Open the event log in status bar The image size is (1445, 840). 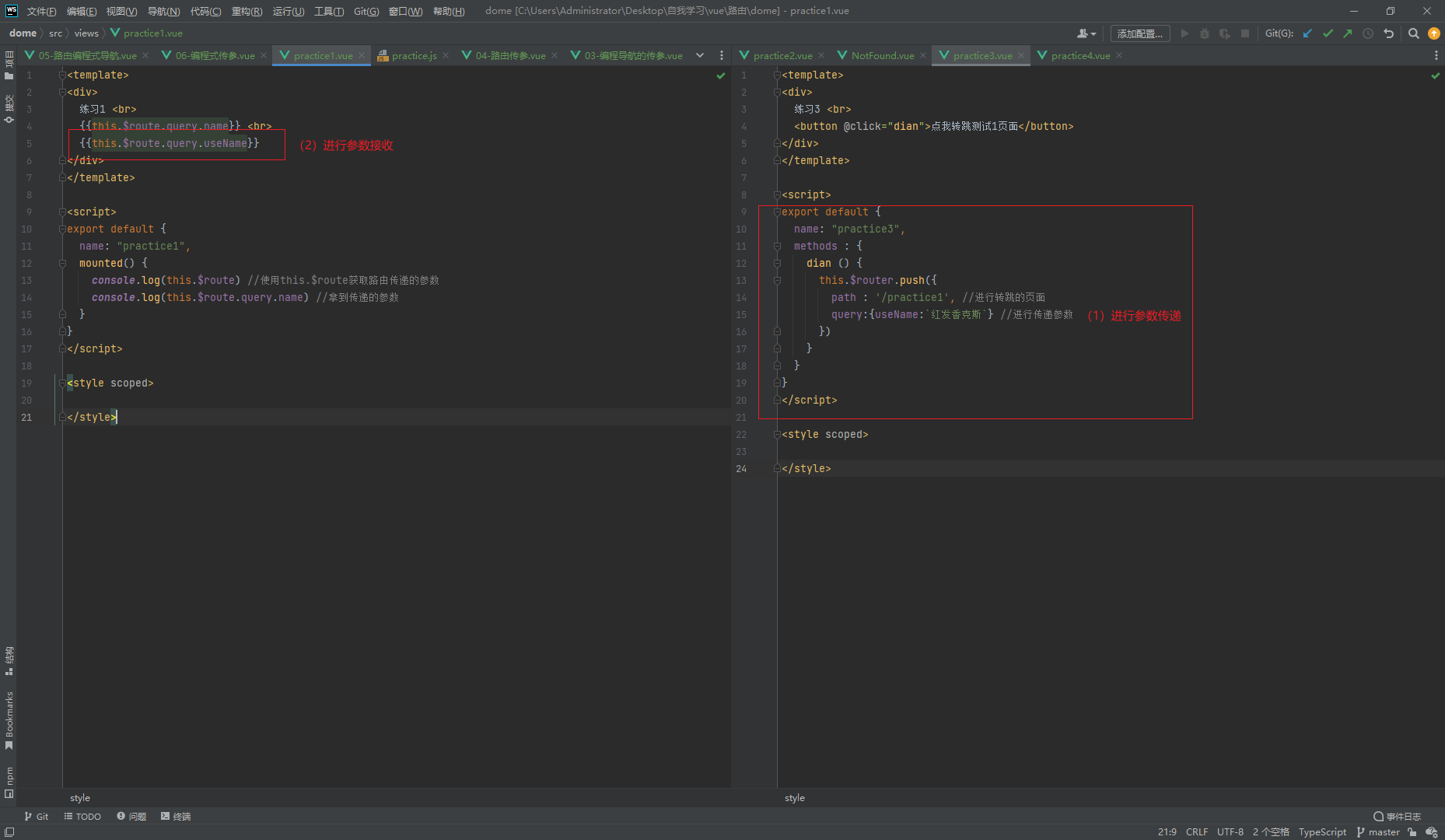point(1398,816)
